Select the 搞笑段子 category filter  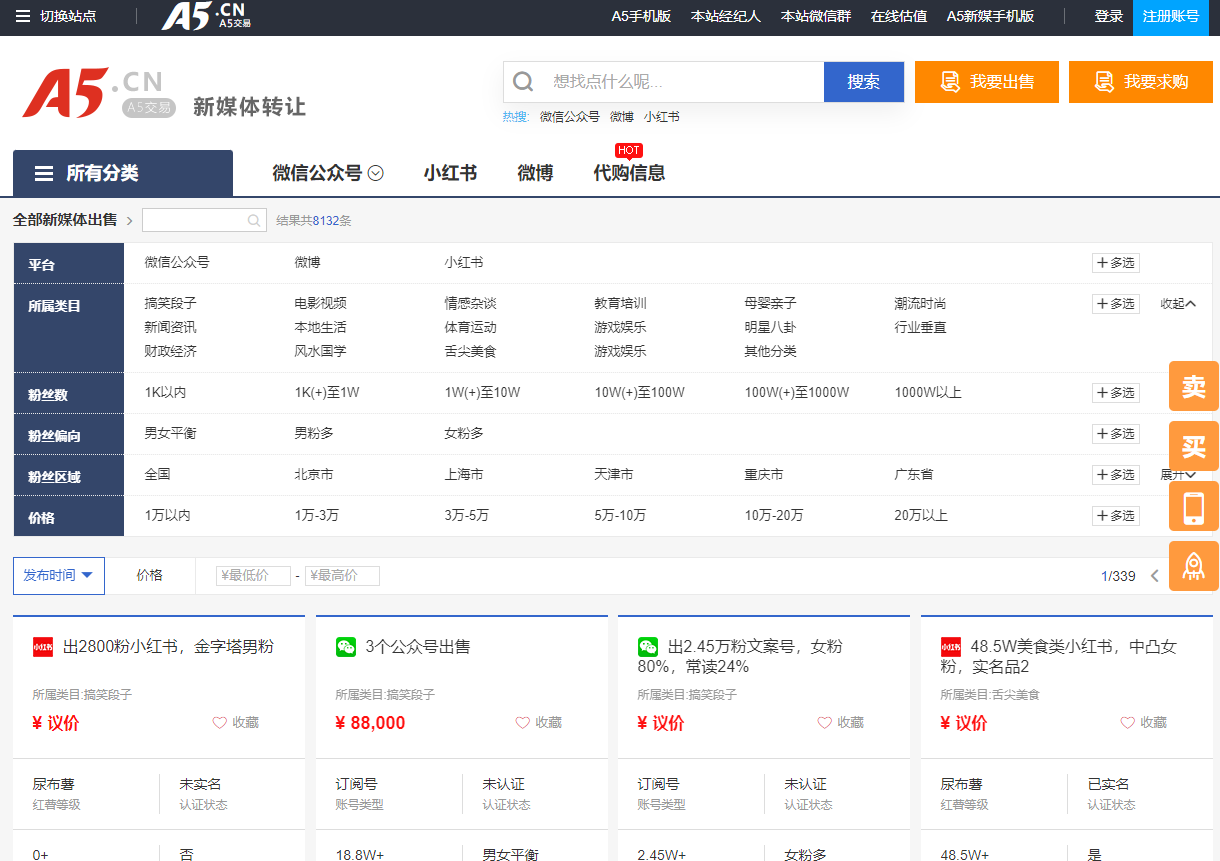point(170,303)
